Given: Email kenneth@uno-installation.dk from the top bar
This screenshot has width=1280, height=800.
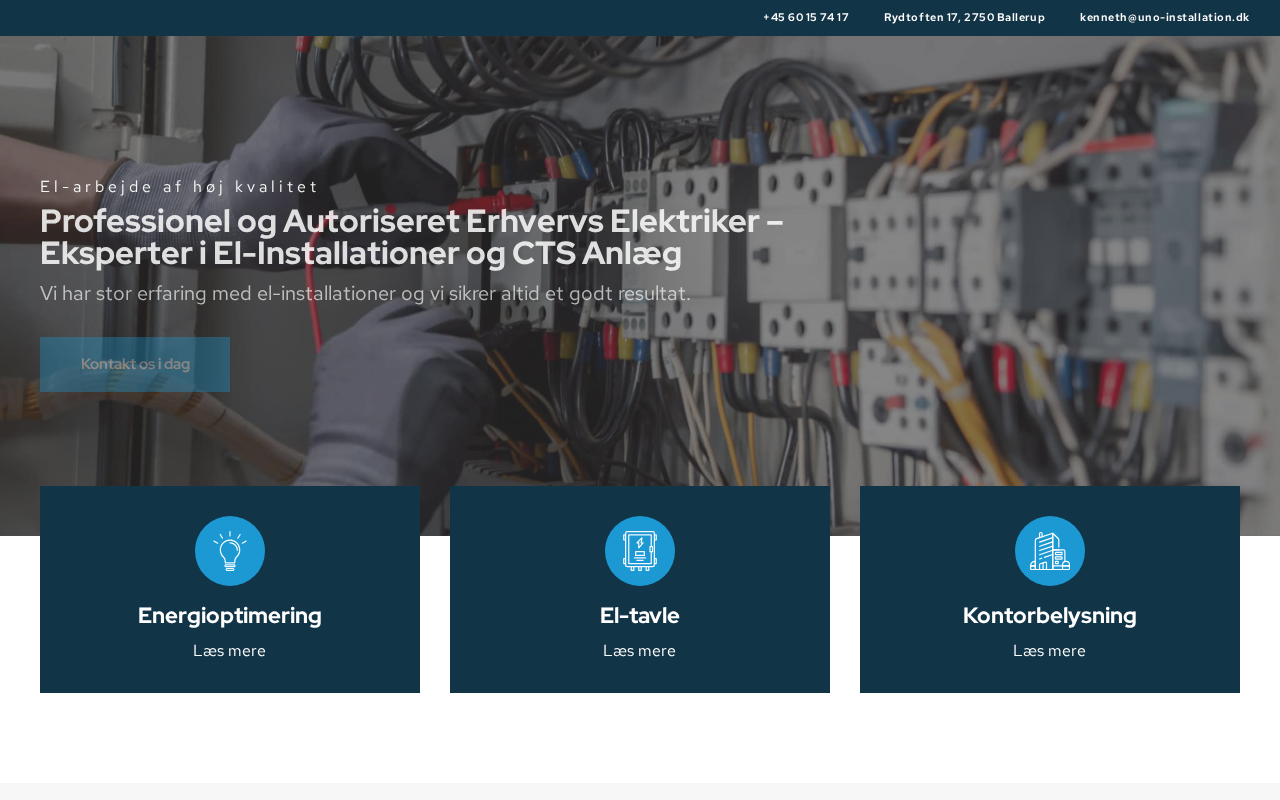Looking at the screenshot, I should point(1165,17).
